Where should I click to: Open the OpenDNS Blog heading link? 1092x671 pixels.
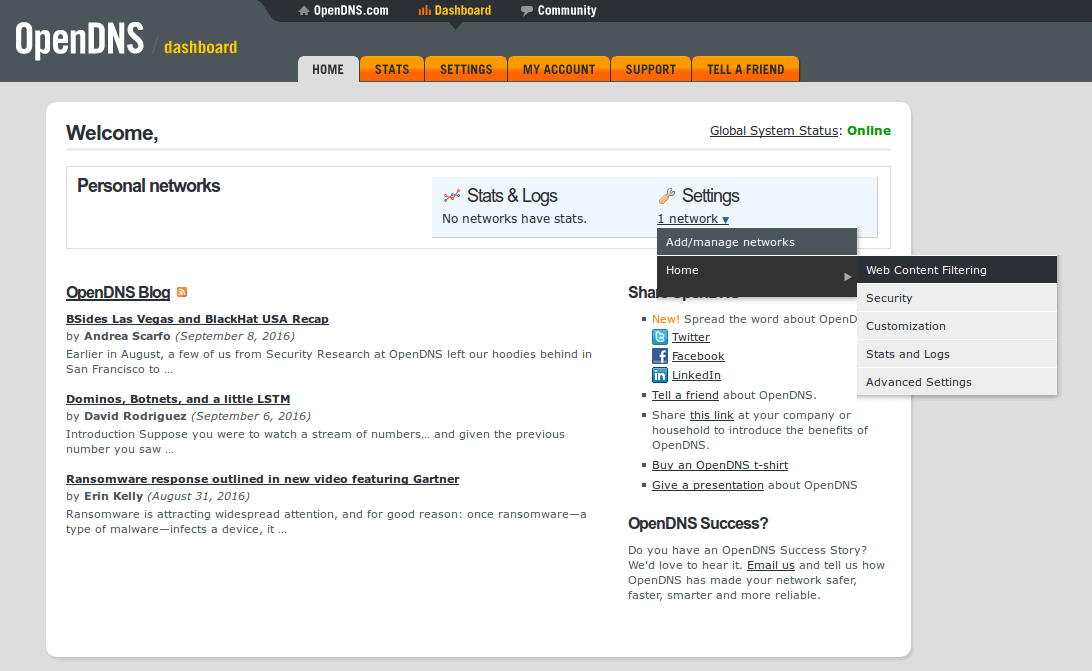pos(118,293)
